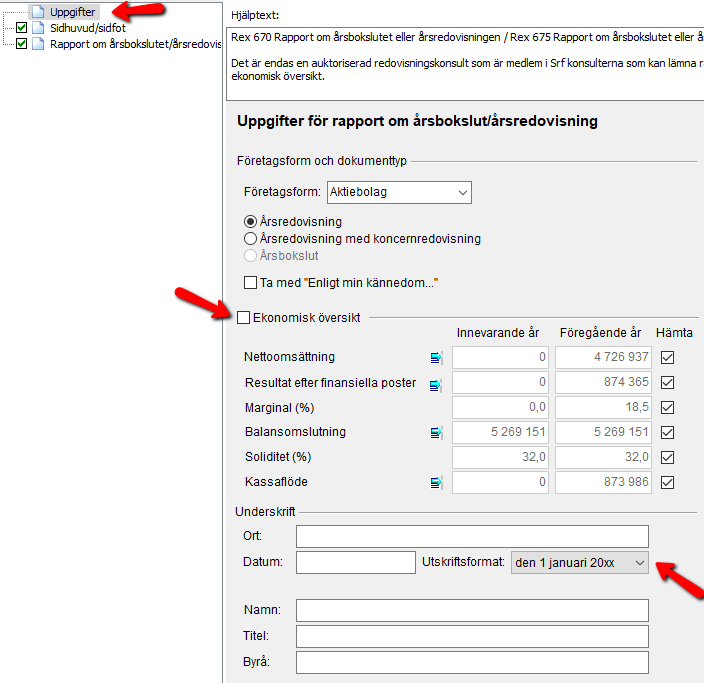Image resolution: width=704 pixels, height=683 pixels.
Task: Click into the Datum input field
Action: tap(356, 562)
